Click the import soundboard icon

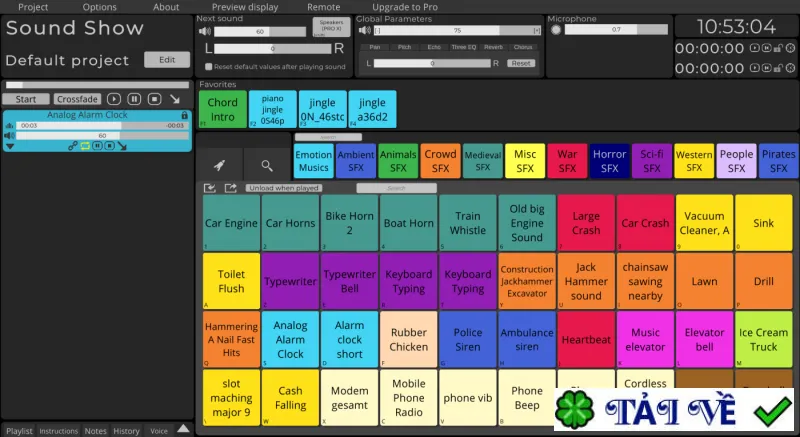210,188
